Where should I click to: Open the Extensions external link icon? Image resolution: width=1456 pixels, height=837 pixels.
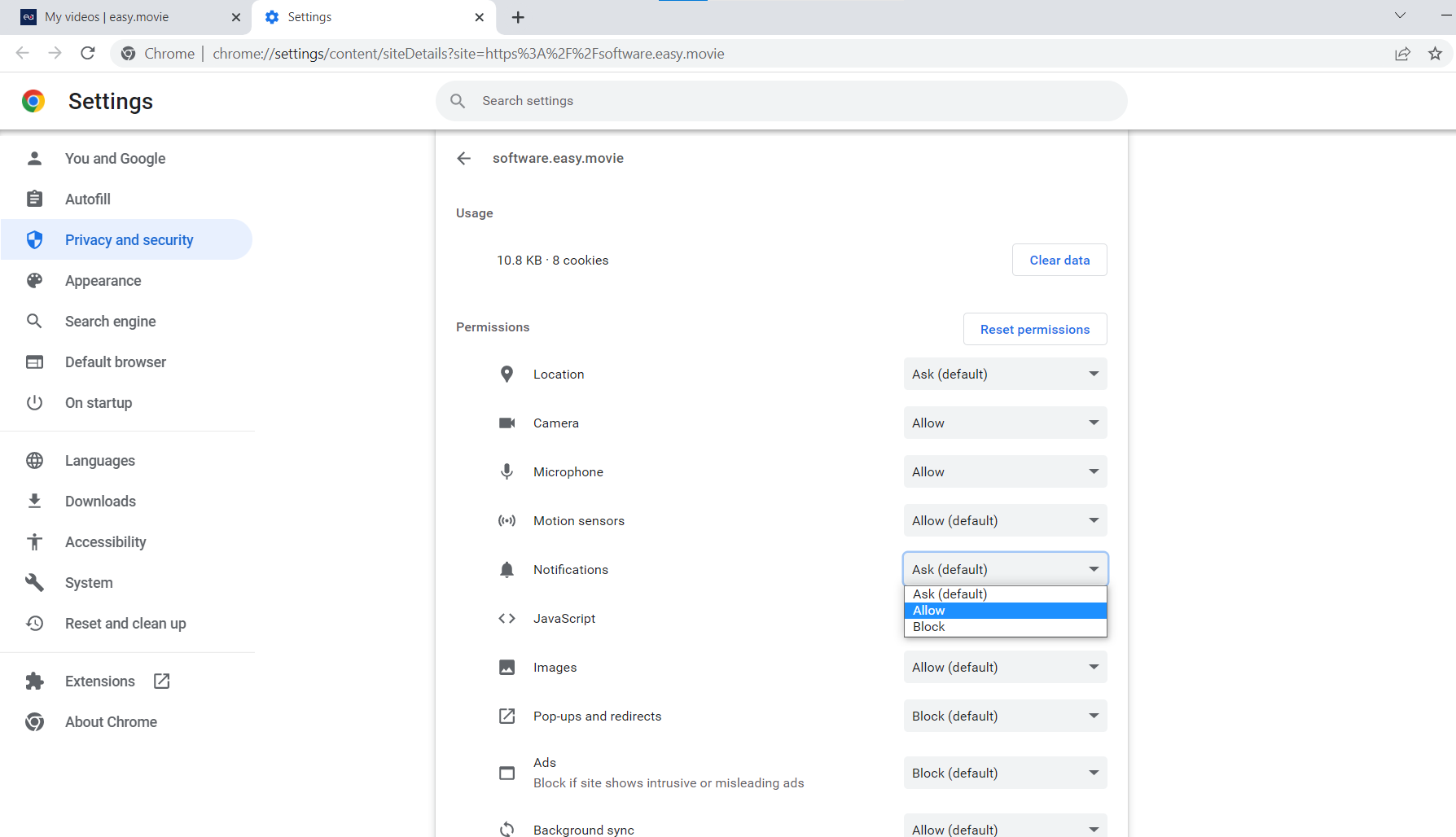click(x=161, y=681)
